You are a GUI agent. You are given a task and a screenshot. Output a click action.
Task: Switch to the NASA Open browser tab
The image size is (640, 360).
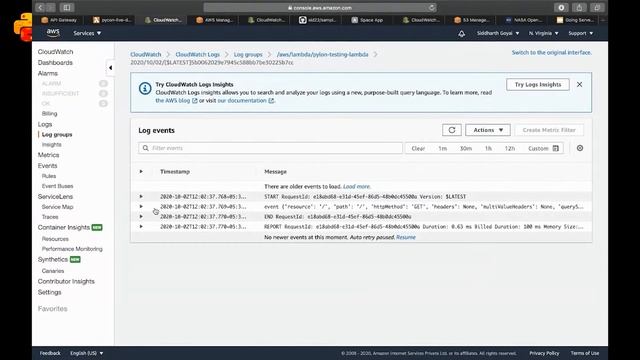[524, 20]
